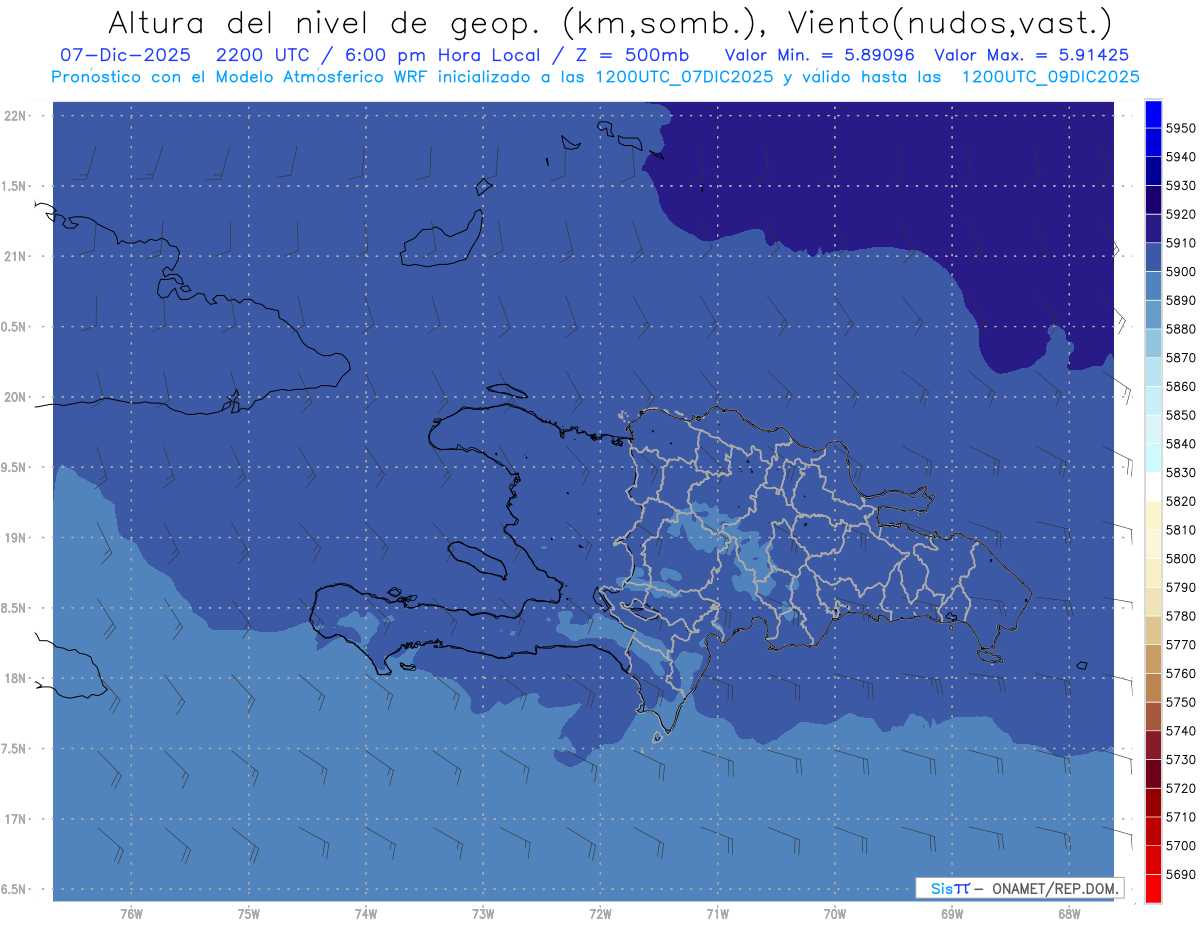Click the '19N' latitude axis label
The image size is (1200, 927).
pyautogui.click(x=17, y=538)
